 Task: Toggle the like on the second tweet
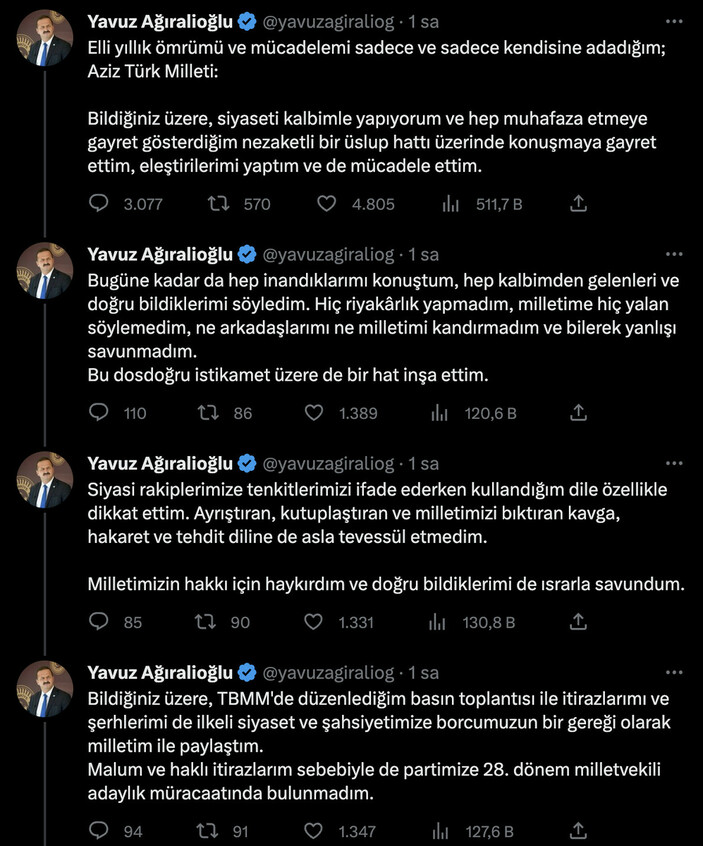pos(313,413)
